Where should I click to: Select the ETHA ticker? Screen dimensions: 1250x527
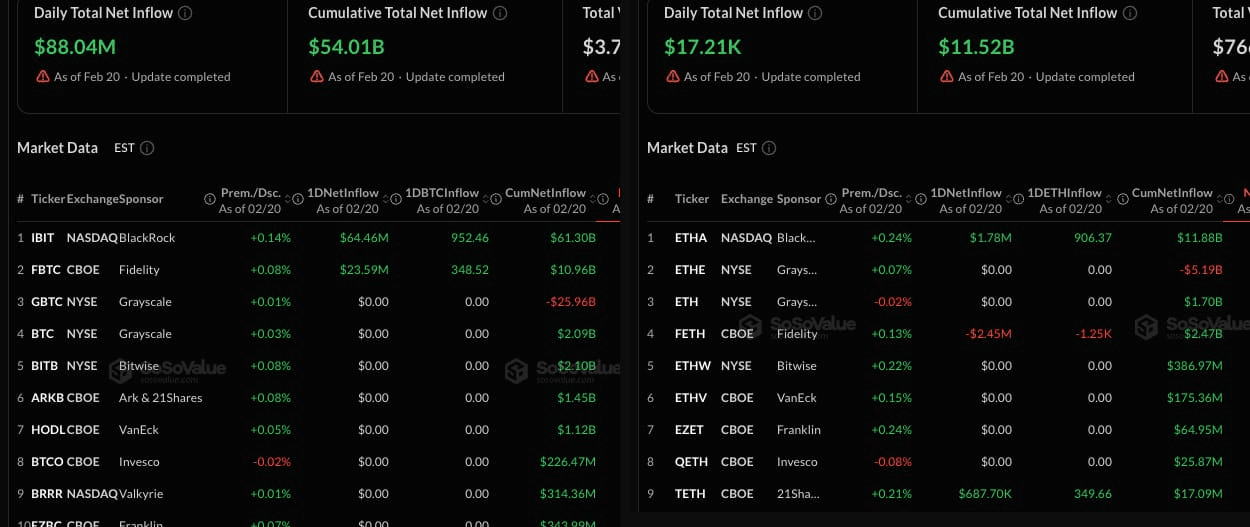(691, 238)
